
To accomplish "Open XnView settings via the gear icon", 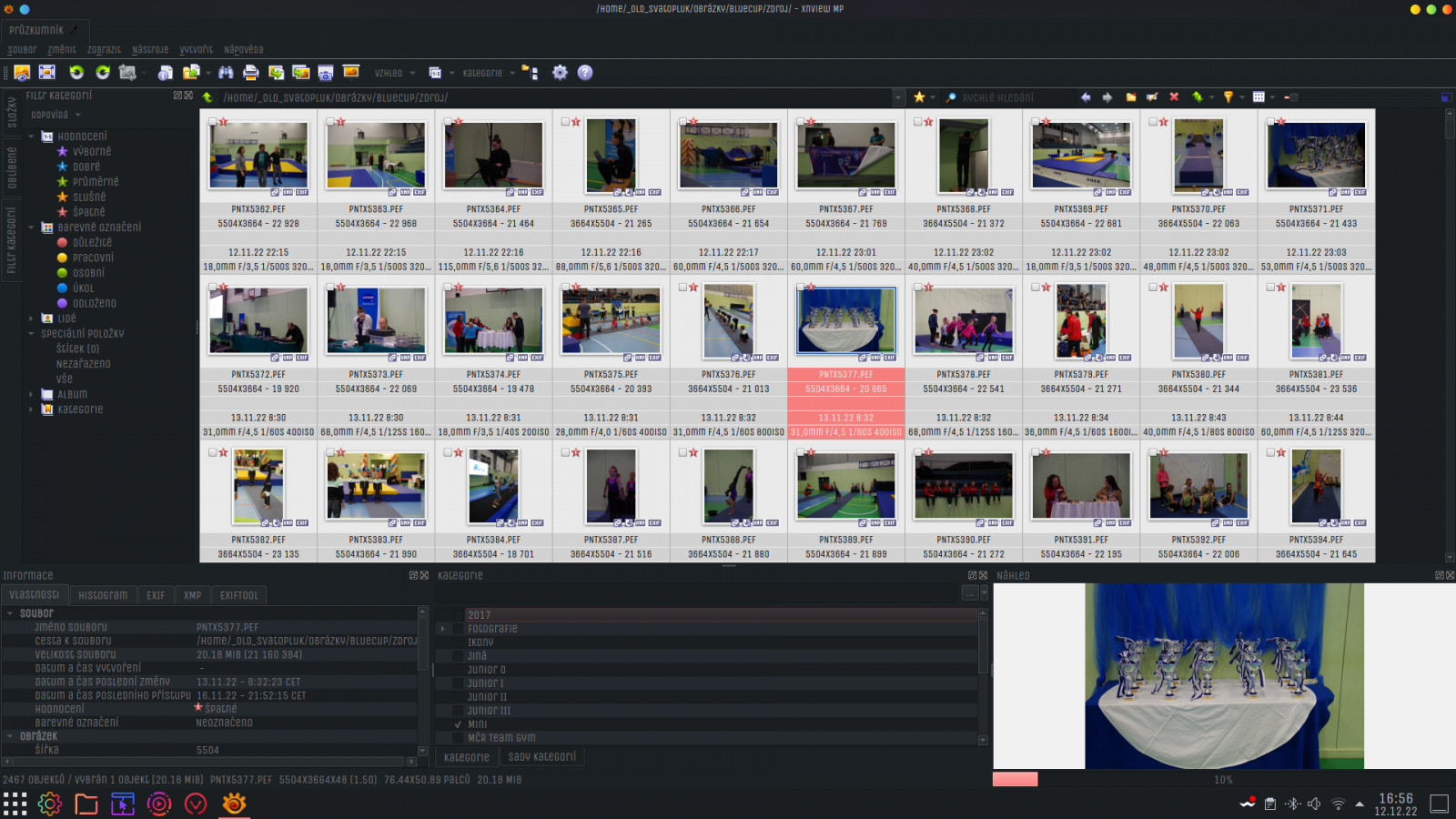I will point(560,72).
